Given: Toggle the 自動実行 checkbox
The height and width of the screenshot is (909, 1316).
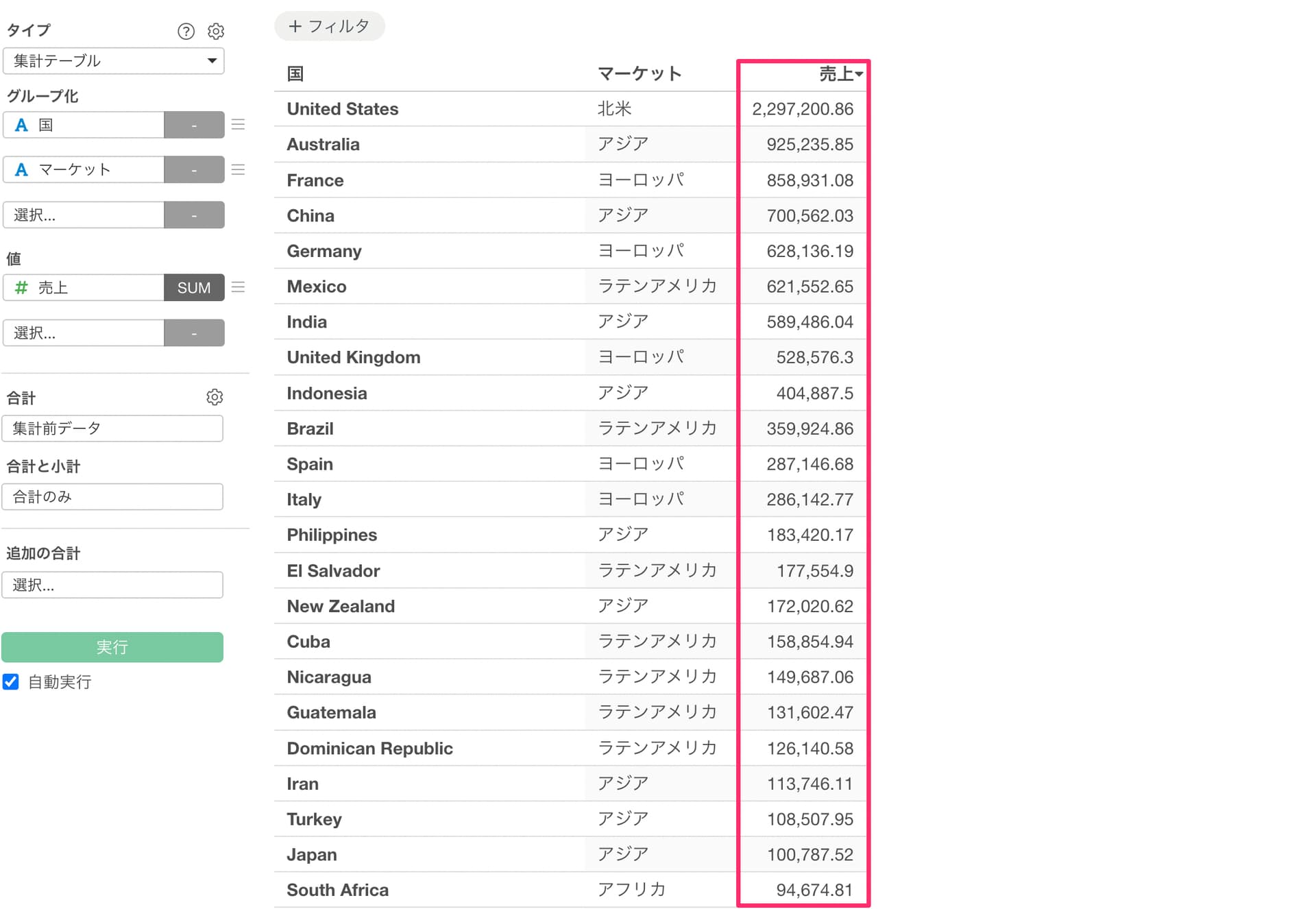Looking at the screenshot, I should click(11, 681).
